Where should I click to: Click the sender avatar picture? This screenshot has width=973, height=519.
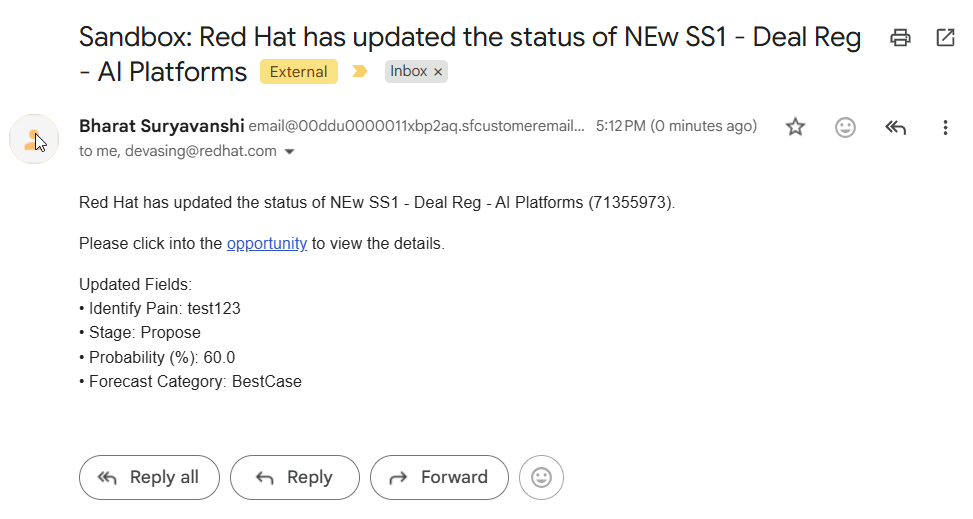[34, 139]
